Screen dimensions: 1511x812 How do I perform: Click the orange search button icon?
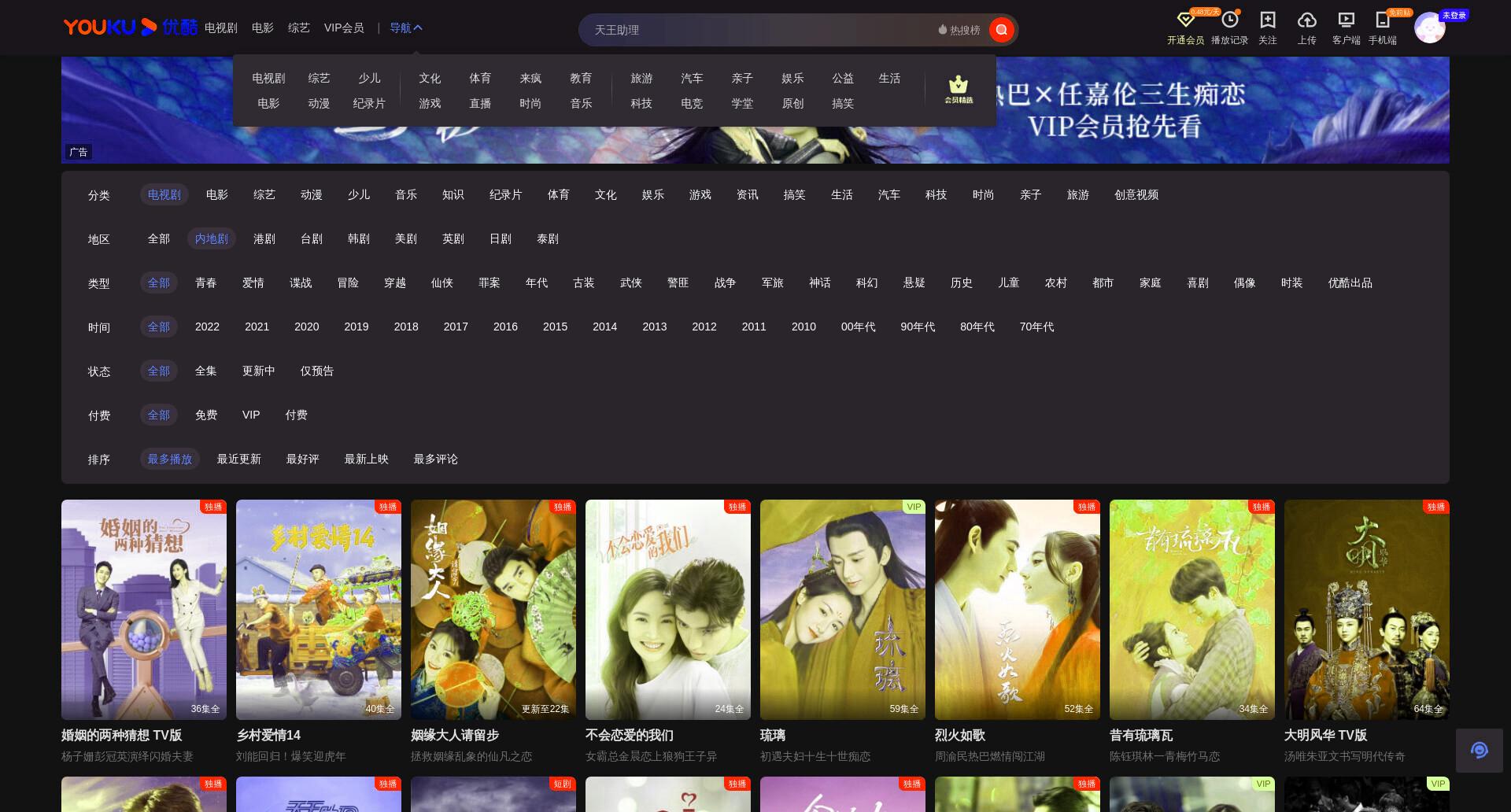click(x=1001, y=30)
